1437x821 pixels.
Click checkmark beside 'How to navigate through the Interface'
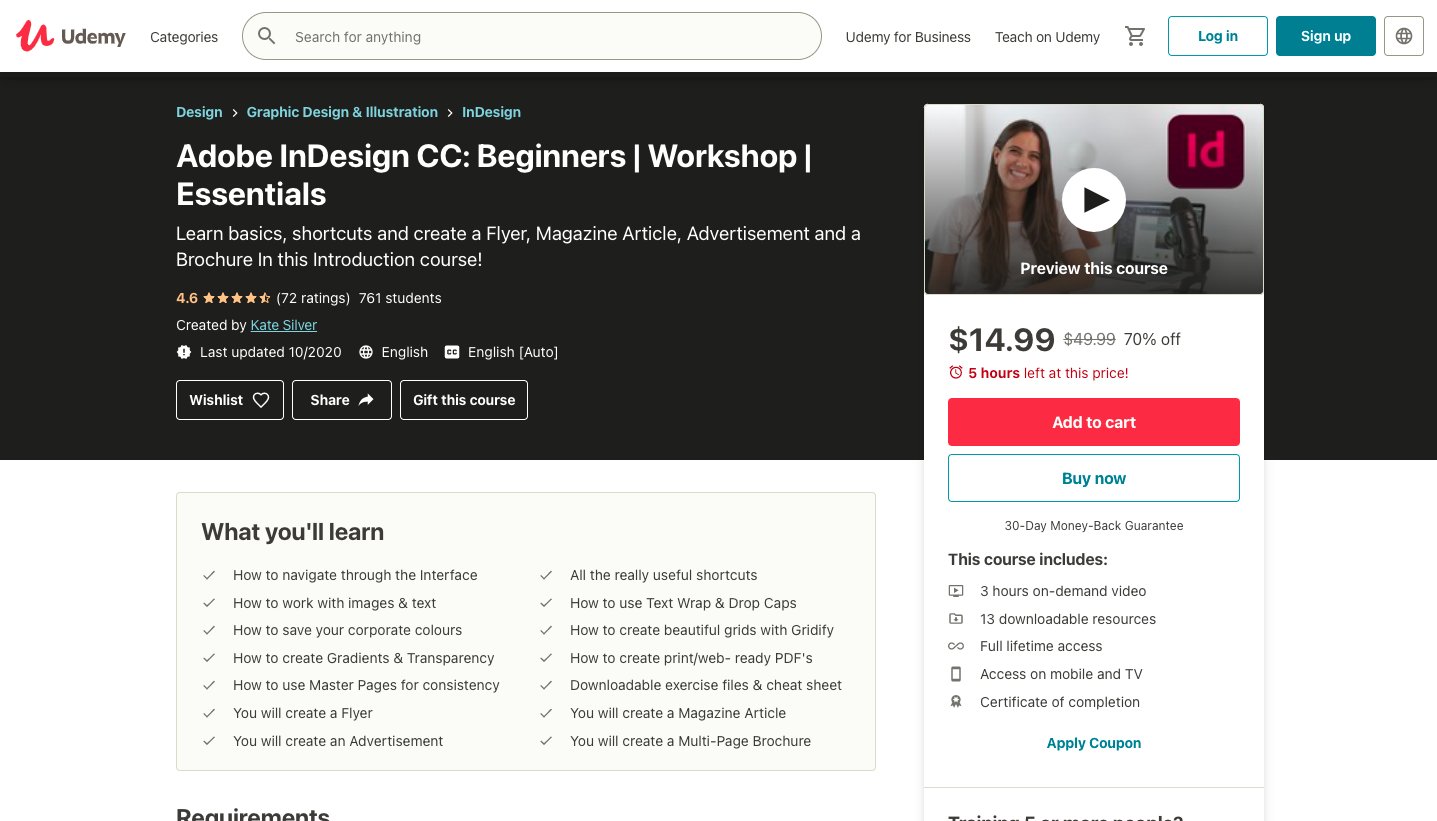coord(209,575)
